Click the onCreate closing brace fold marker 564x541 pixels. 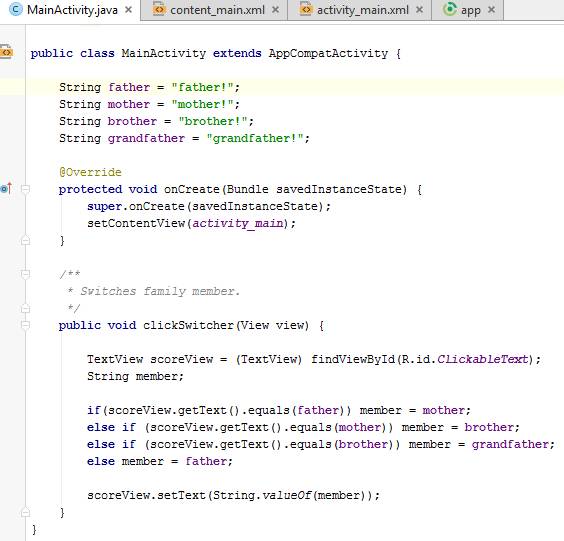(25, 240)
